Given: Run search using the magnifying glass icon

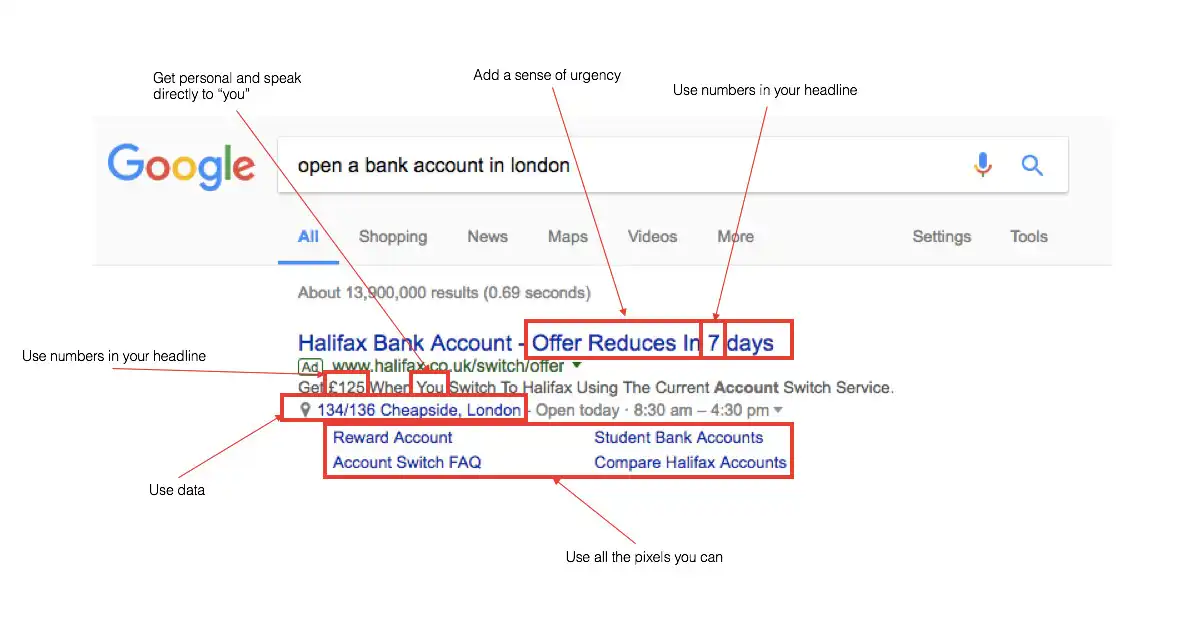Looking at the screenshot, I should (1032, 165).
